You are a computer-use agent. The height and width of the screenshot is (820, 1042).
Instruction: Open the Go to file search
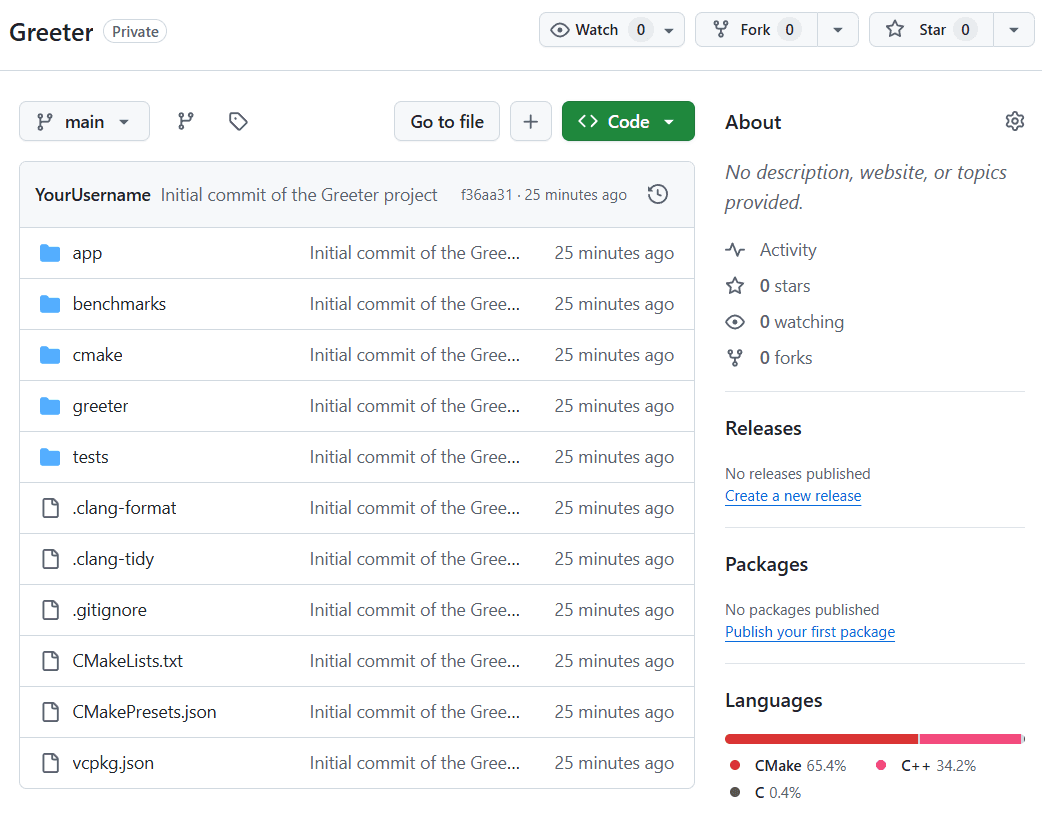[x=447, y=120]
